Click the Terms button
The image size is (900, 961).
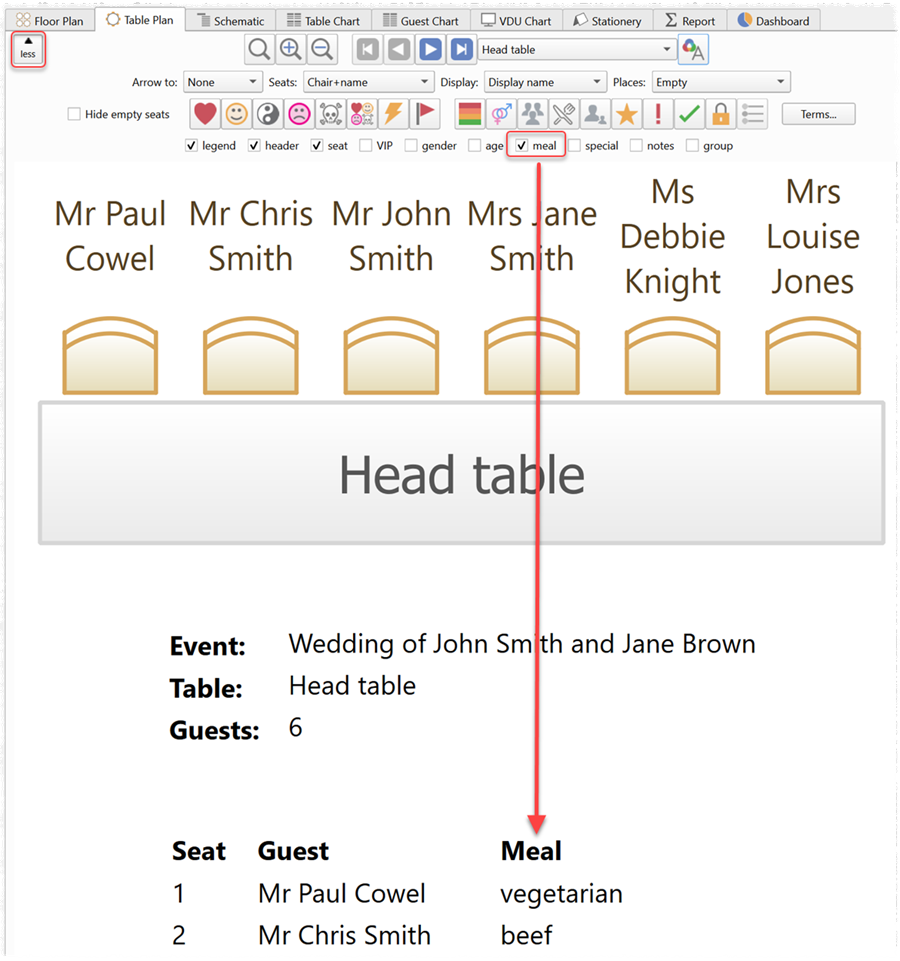818,113
